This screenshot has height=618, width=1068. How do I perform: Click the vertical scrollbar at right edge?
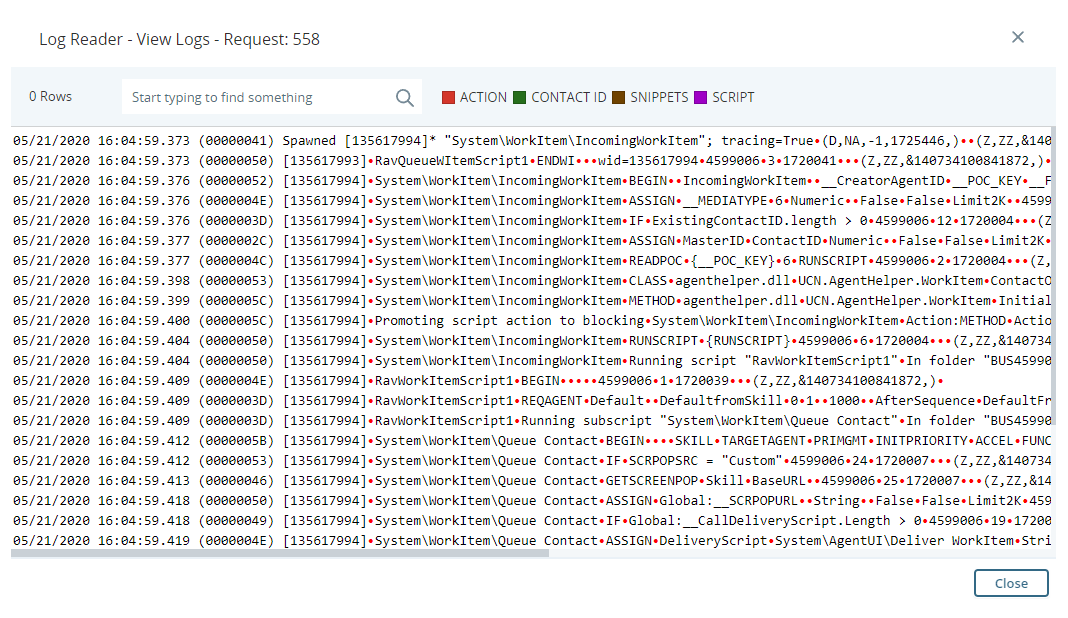click(x=1054, y=339)
